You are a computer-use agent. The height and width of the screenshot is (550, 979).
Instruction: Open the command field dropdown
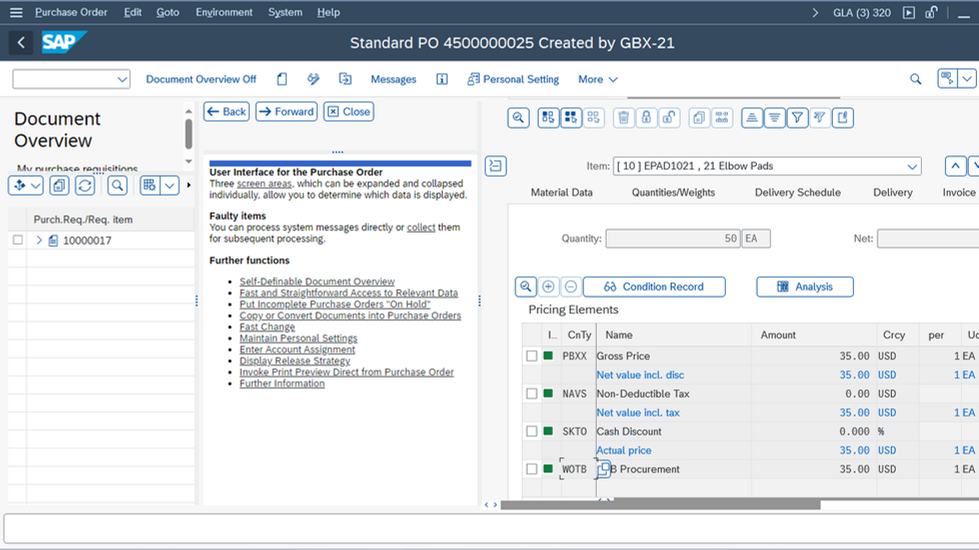(x=122, y=79)
